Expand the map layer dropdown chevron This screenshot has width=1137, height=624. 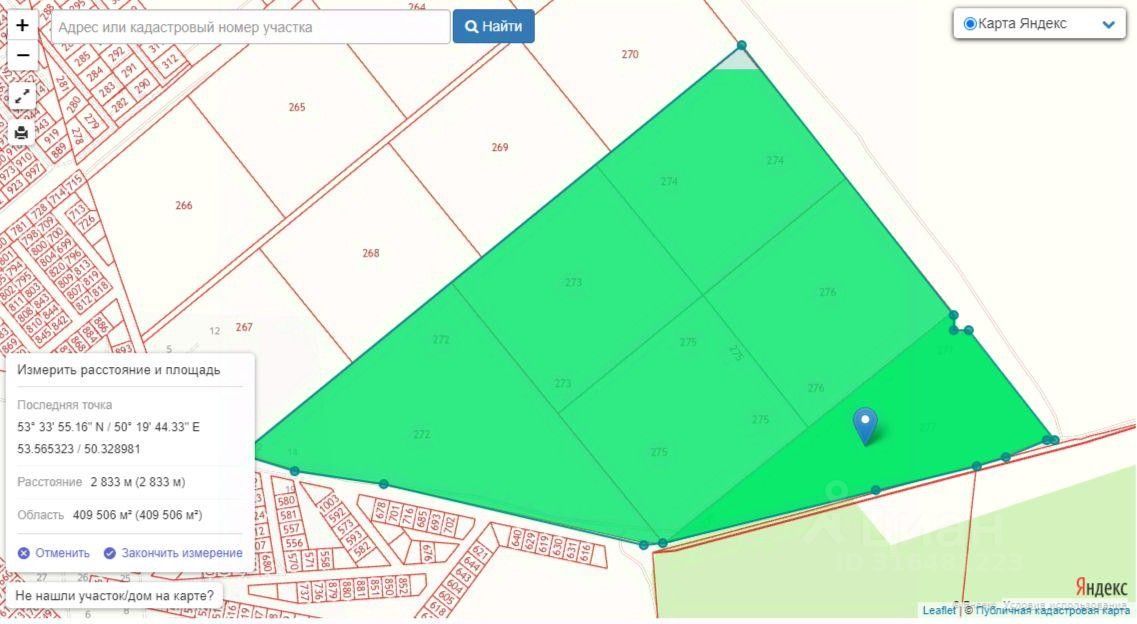pyautogui.click(x=1108, y=25)
